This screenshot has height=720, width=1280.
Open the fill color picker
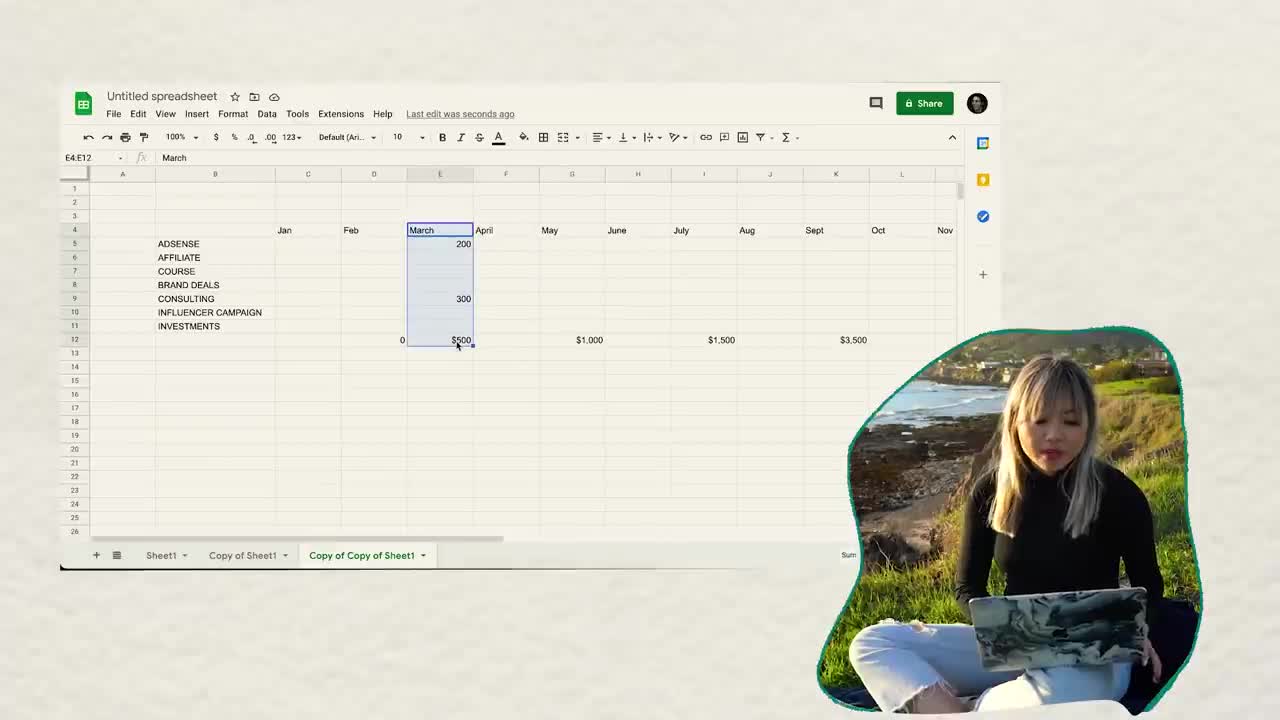point(523,137)
